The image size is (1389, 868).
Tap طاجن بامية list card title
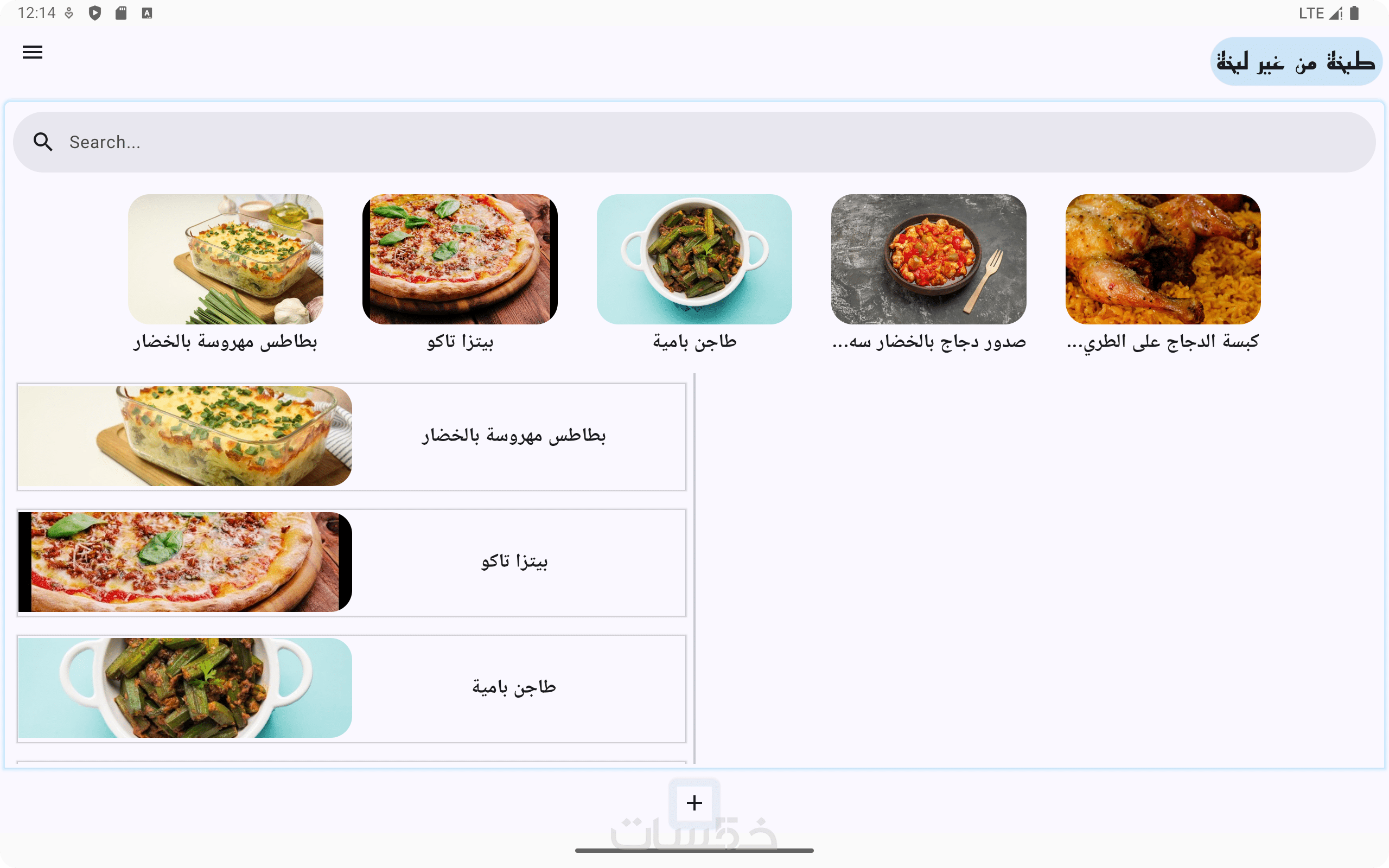pos(514,687)
